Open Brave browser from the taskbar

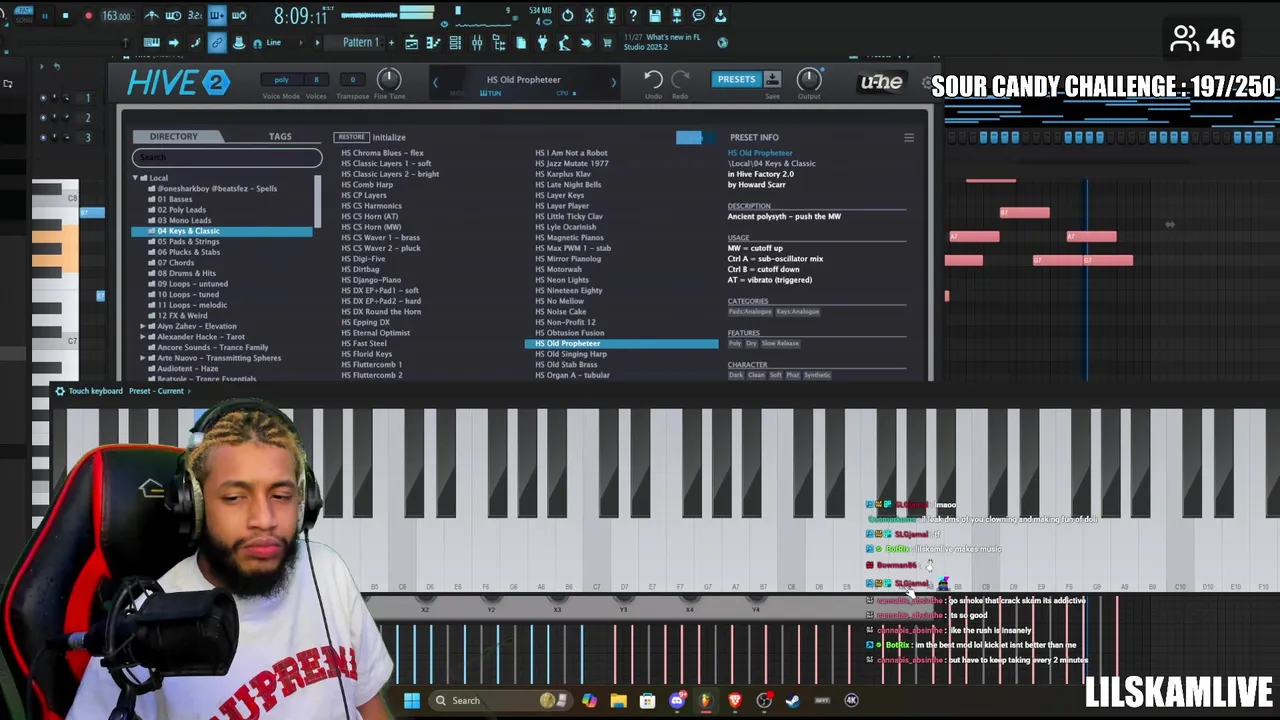point(735,700)
